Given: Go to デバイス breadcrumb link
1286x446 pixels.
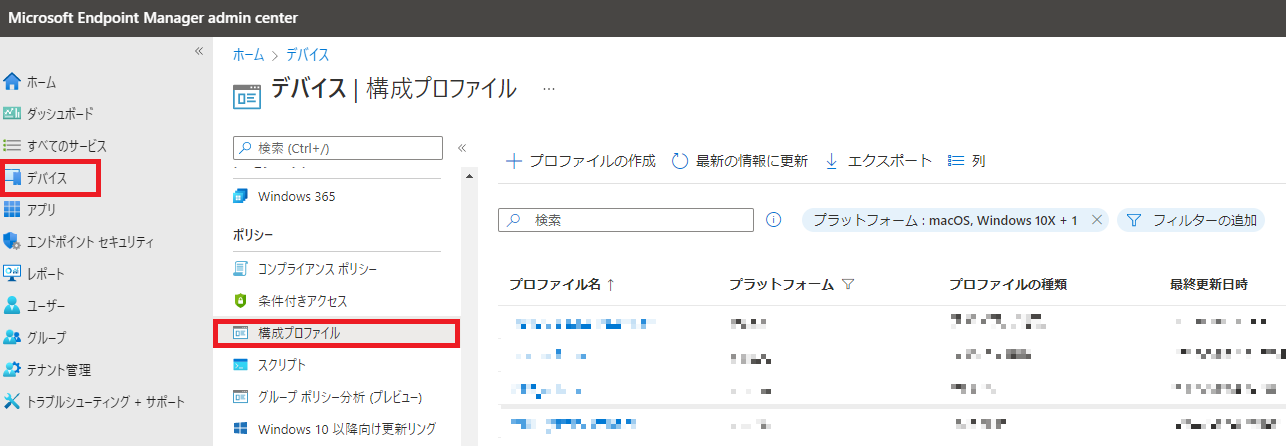Looking at the screenshot, I should [308, 55].
